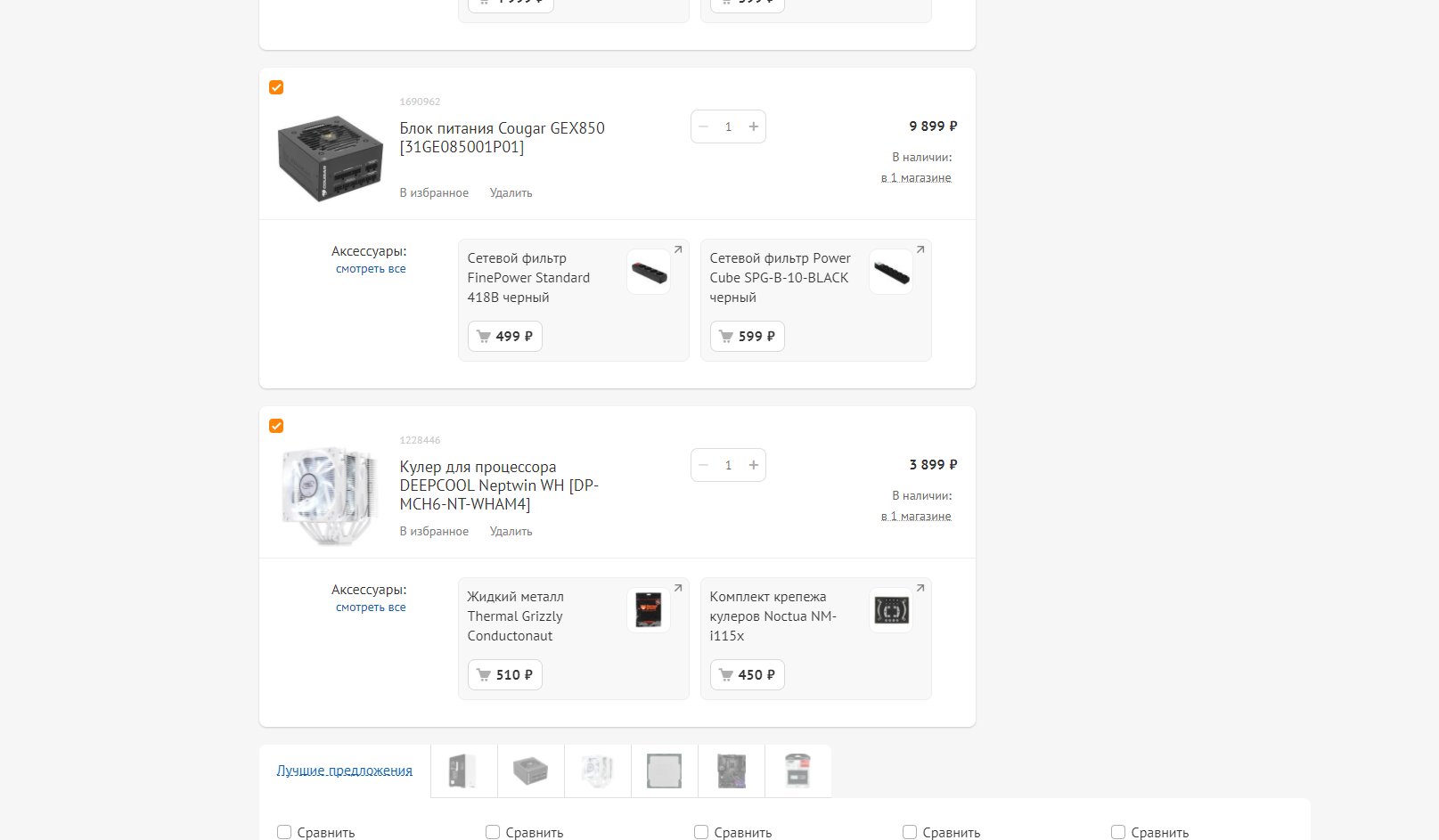Viewport: 1439px width, 840px height.
Task: Open the DEEPCOOL Neptwin cooler product image
Action: 329,496
